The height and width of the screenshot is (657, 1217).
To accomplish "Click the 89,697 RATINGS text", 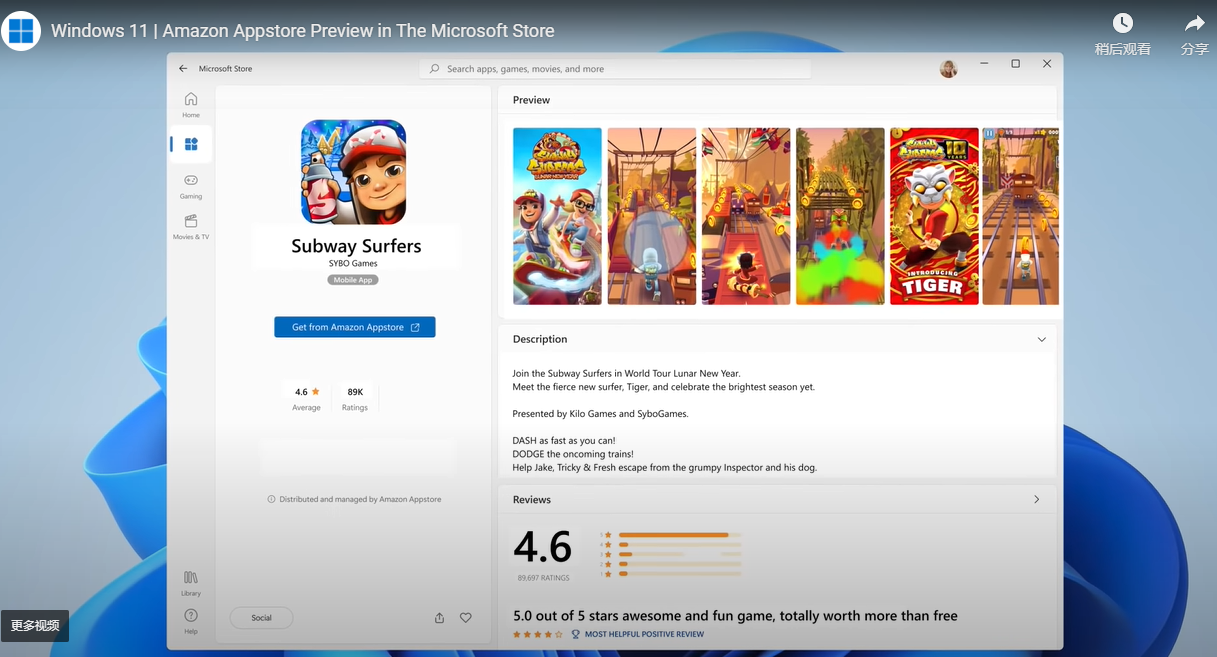I will click(544, 578).
